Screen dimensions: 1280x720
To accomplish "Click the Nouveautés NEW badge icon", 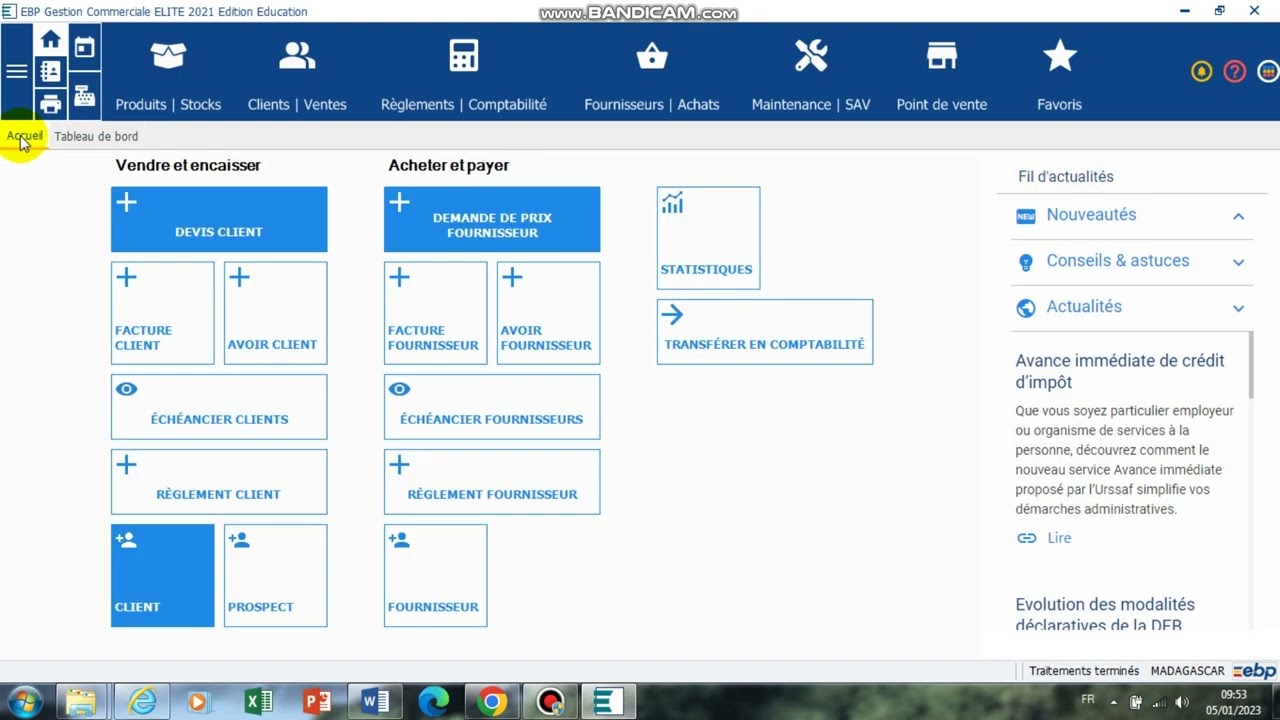I will tap(1025, 216).
